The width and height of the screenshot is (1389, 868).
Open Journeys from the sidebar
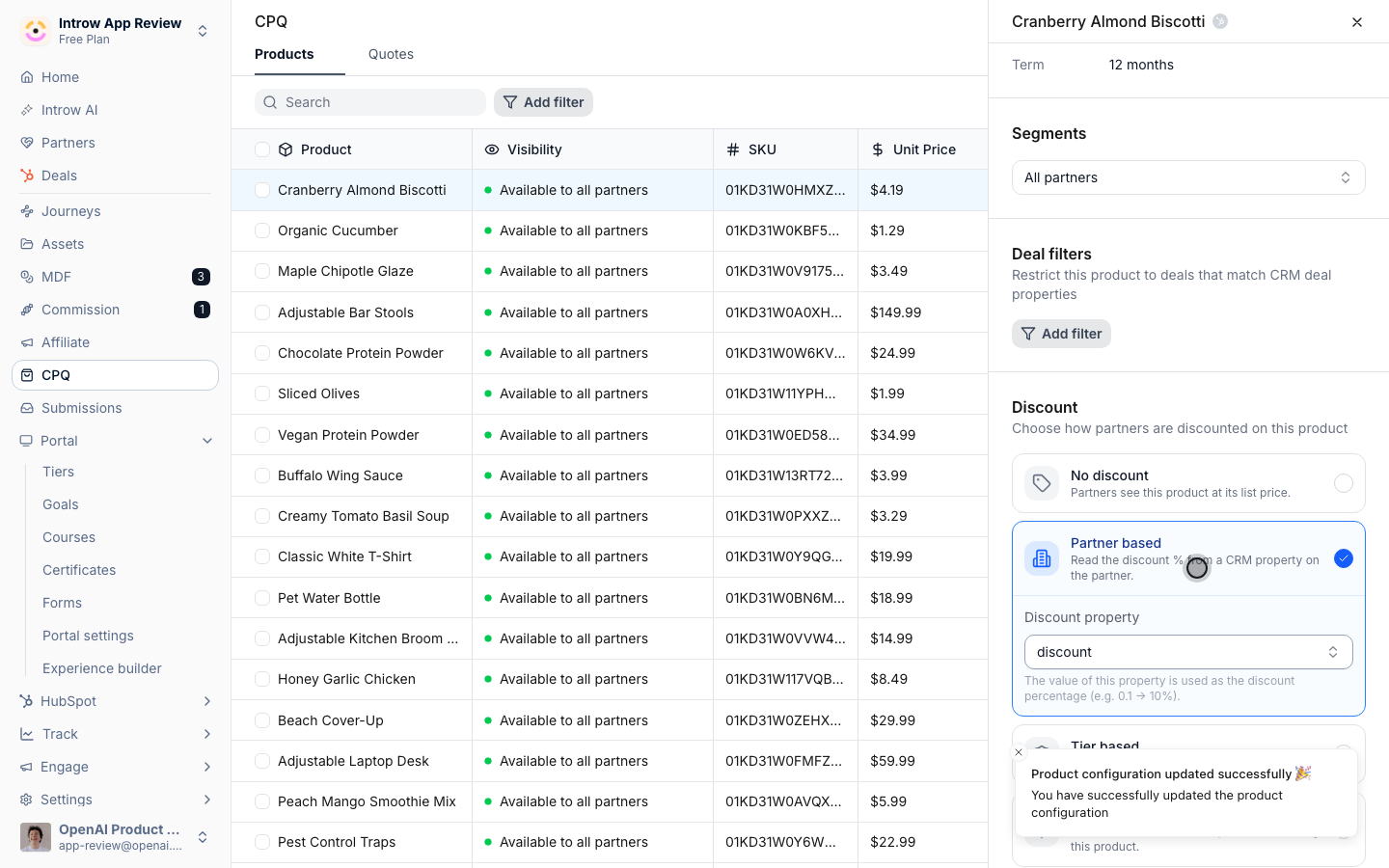pyautogui.click(x=115, y=211)
